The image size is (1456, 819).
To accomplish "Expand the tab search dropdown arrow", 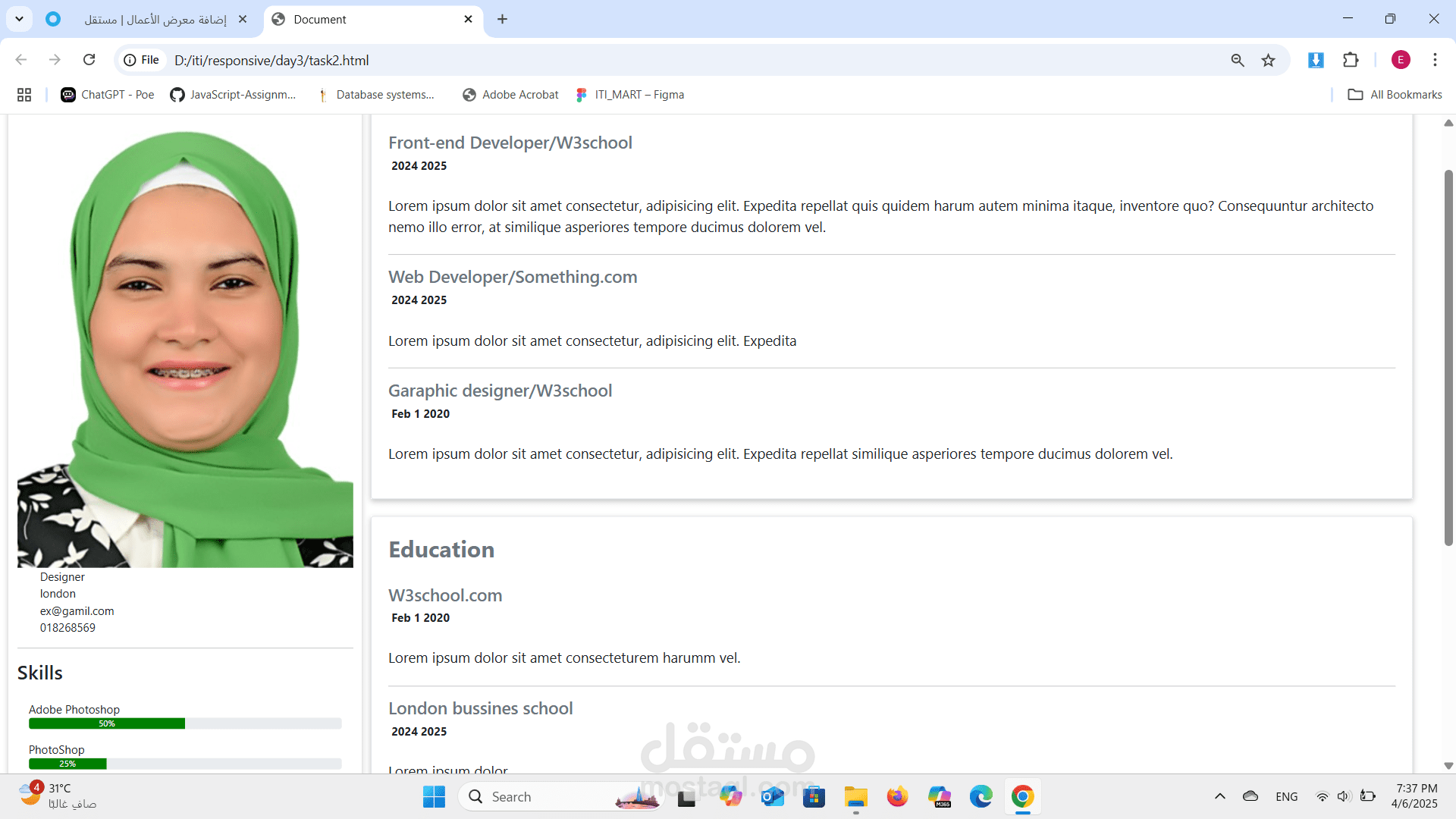I will (19, 19).
